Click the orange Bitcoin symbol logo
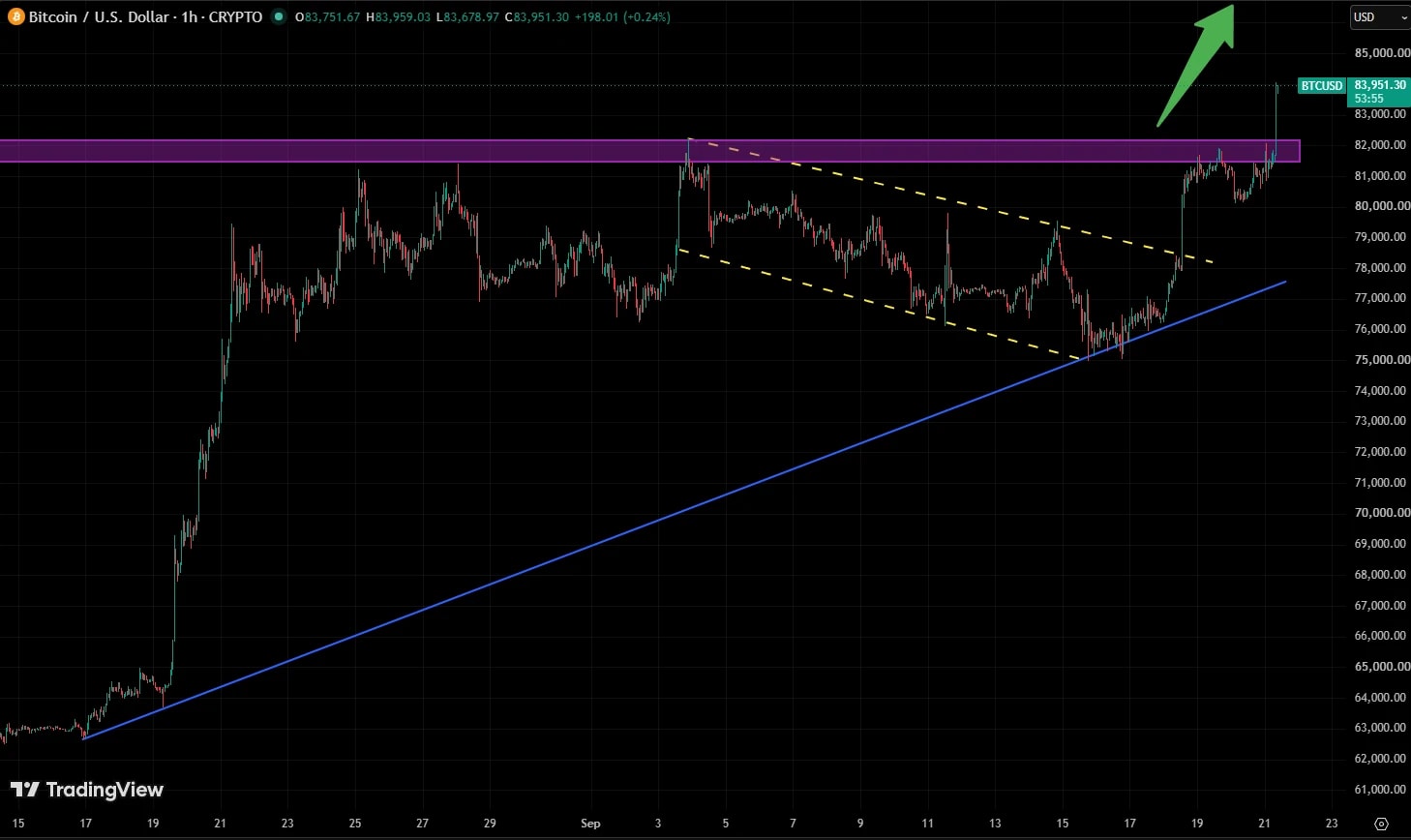1411x840 pixels. coord(15,16)
